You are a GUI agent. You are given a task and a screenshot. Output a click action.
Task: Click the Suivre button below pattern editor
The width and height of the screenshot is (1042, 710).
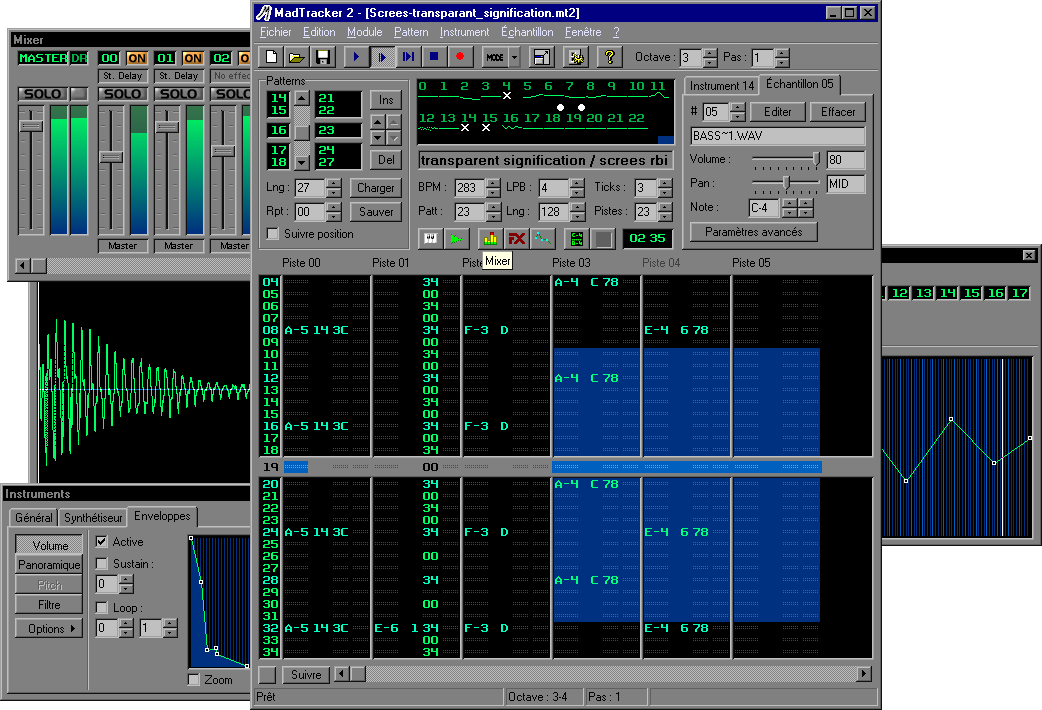coord(306,674)
